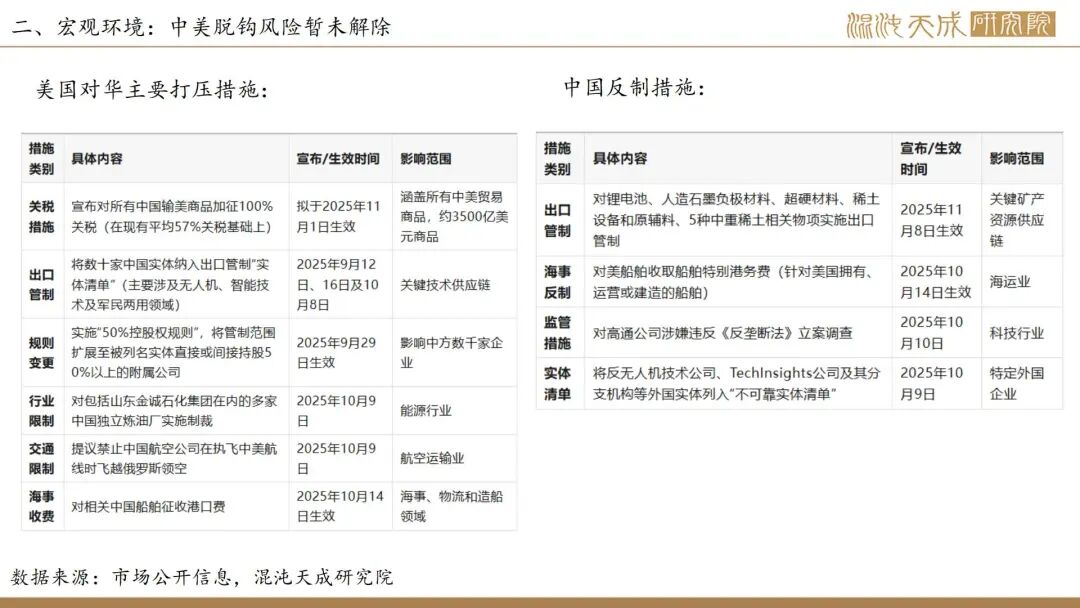The width and height of the screenshot is (1080, 608).
Task: Click 关税措施 category cell
Action: [42, 216]
